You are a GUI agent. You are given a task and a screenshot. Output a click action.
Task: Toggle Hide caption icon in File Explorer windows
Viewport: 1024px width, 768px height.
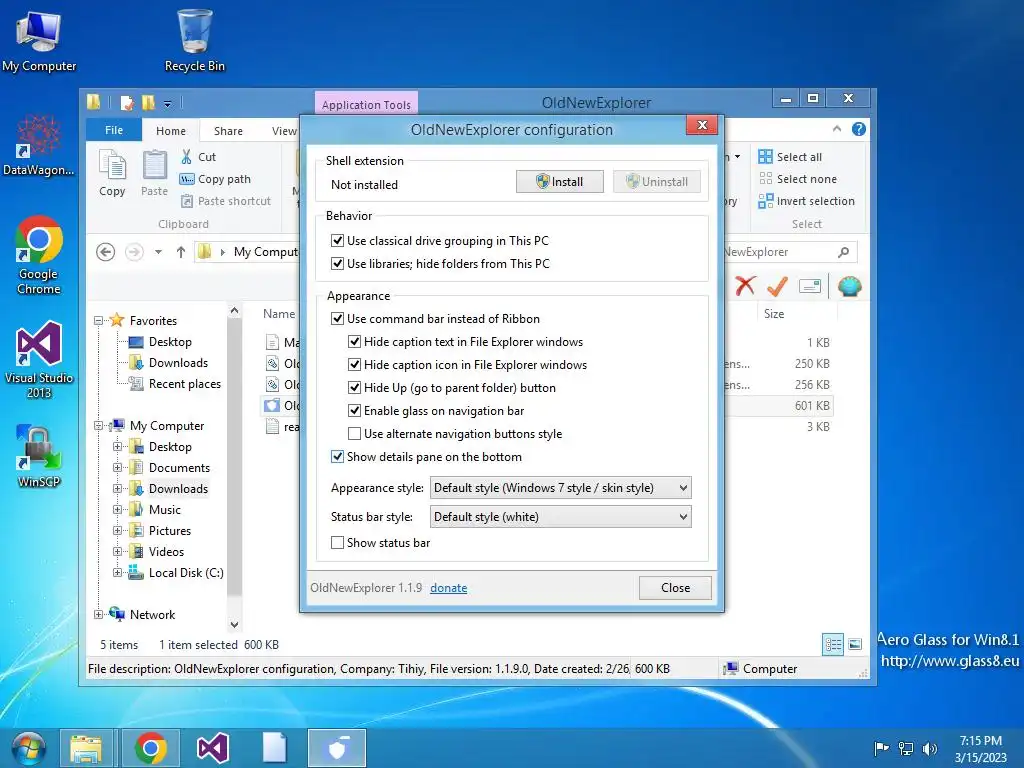coord(354,364)
